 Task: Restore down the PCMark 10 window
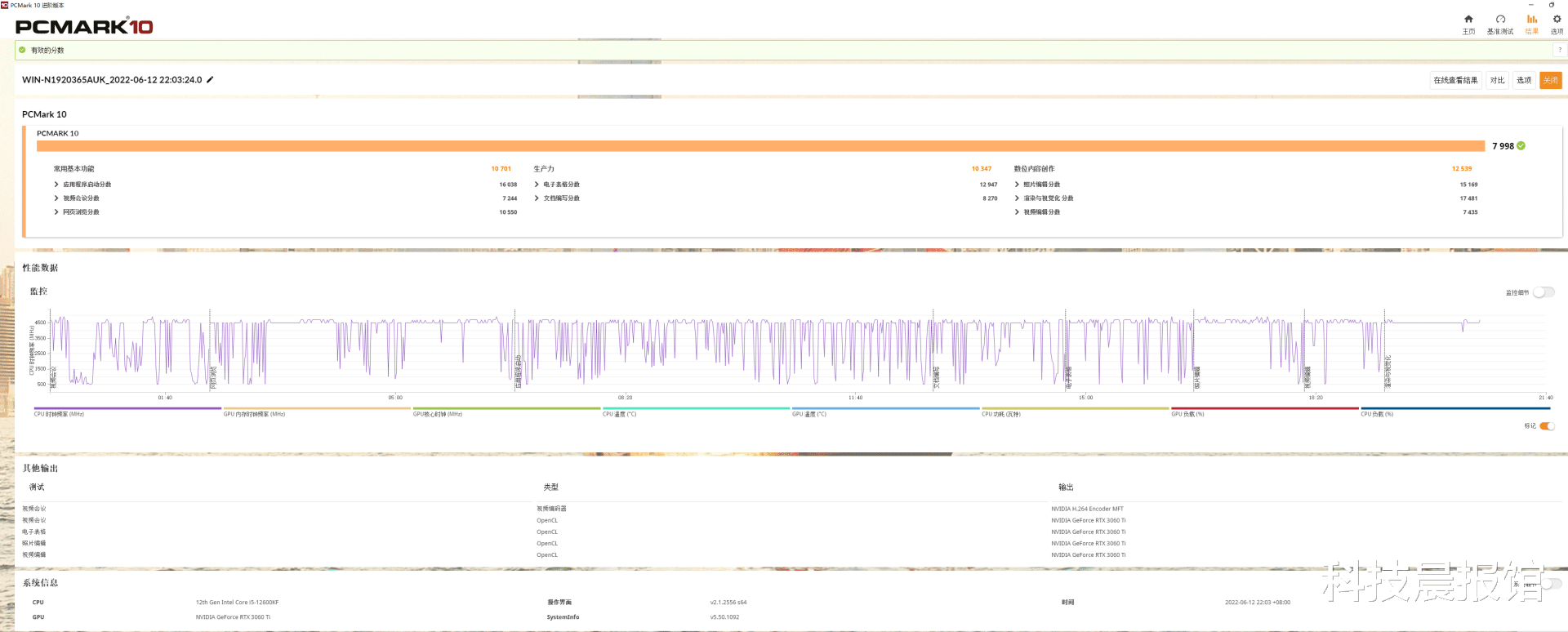(1552, 5)
